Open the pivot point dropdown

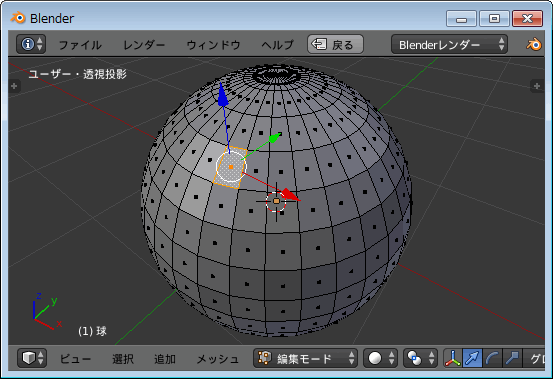[420, 358]
